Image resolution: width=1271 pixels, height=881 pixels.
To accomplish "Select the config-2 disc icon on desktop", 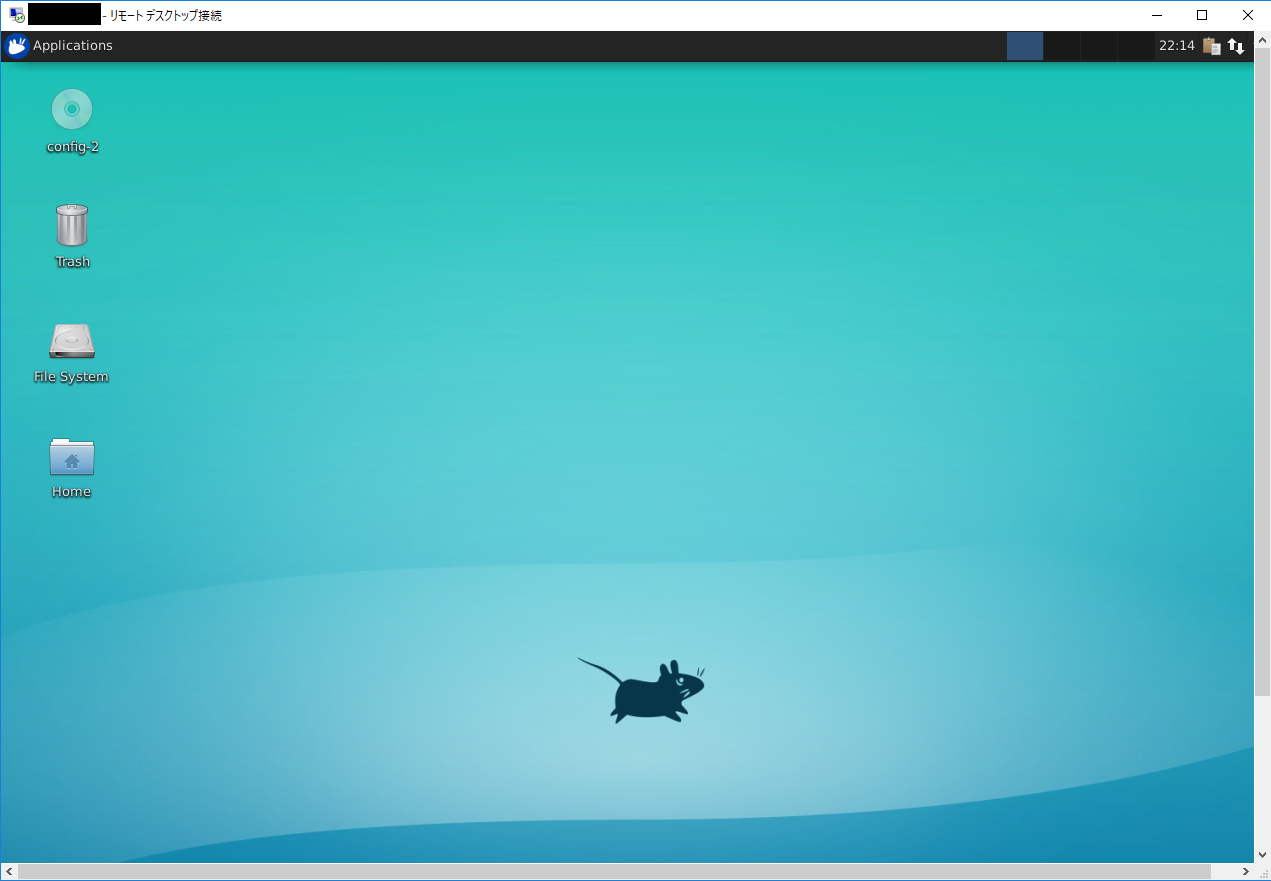I will tap(72, 109).
